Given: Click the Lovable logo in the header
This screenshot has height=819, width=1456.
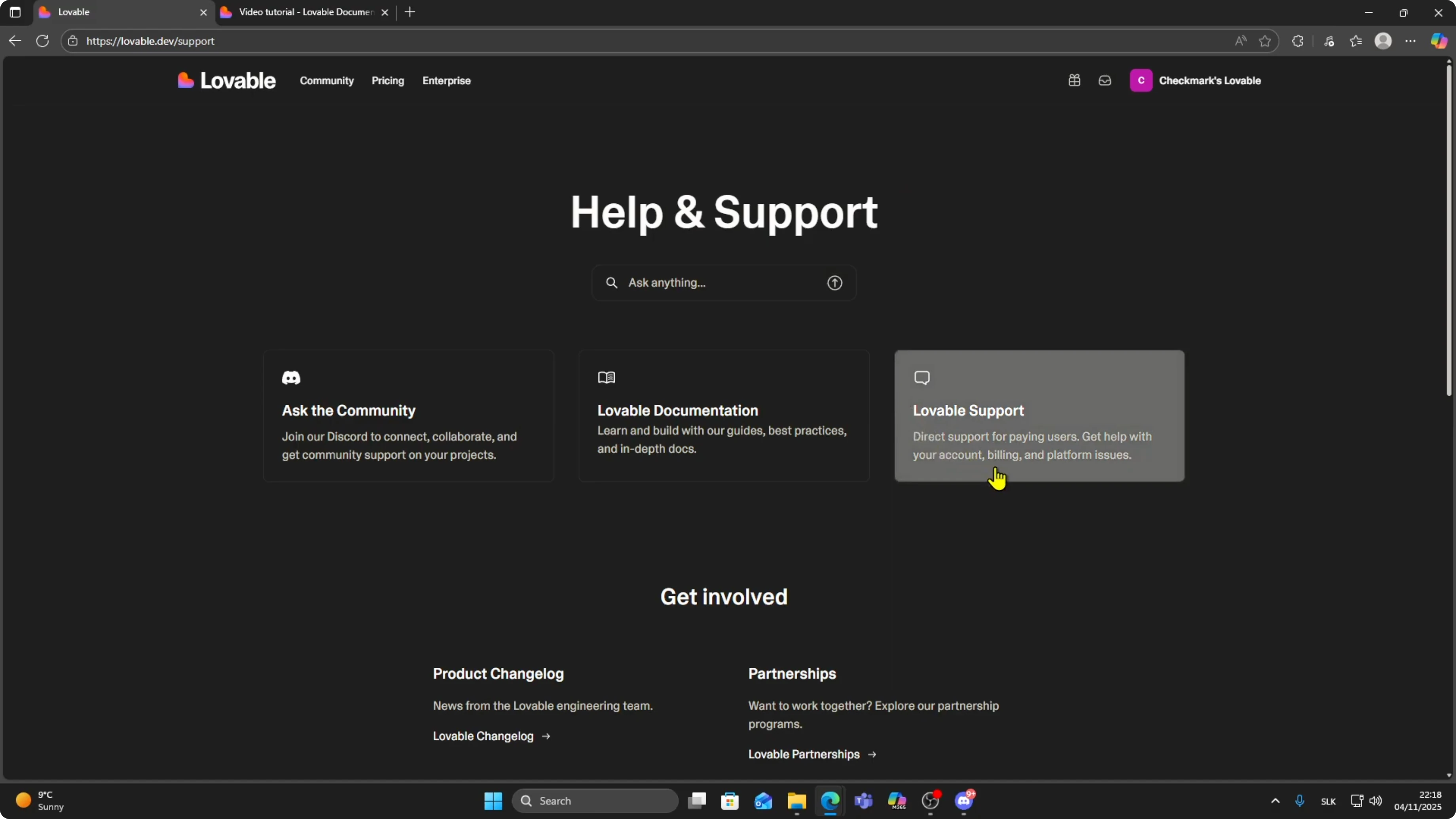Looking at the screenshot, I should click(x=226, y=81).
